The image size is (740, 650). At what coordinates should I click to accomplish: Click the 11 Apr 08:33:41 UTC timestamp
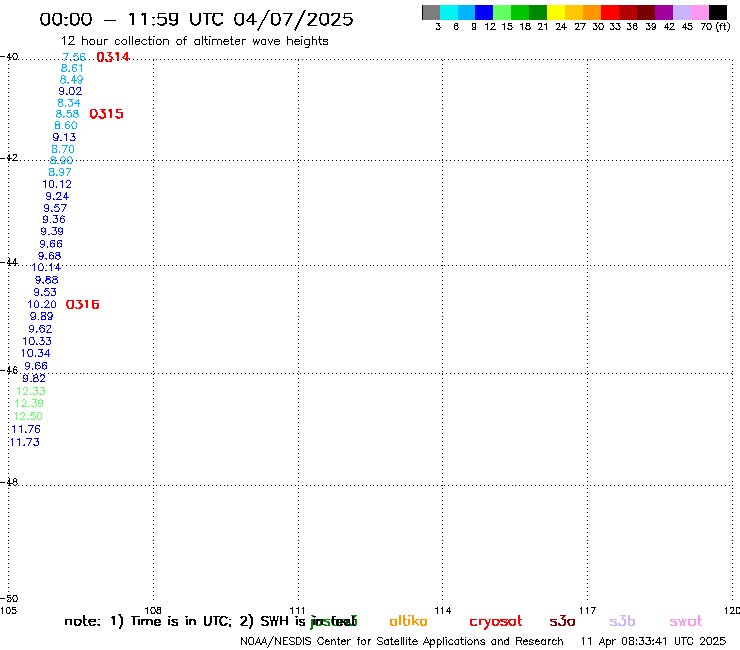[653, 641]
